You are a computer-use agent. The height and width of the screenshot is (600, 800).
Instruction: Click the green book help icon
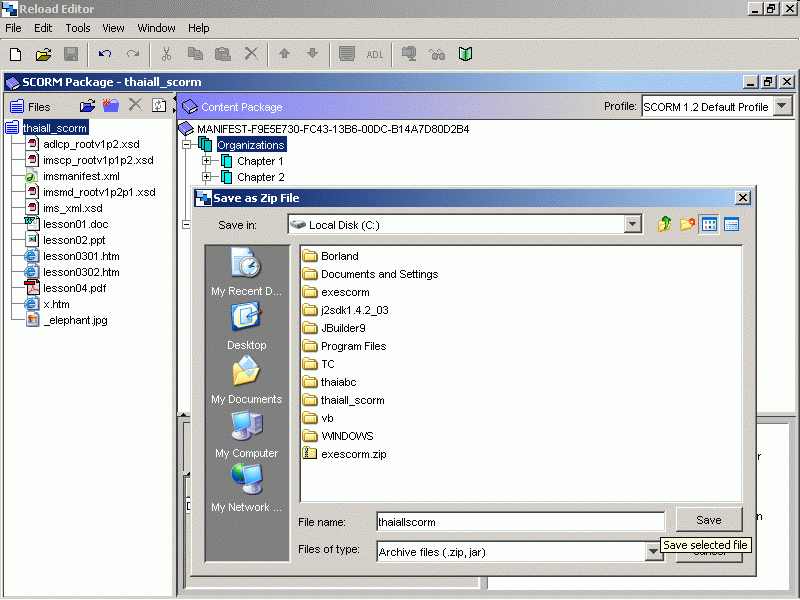tap(465, 54)
